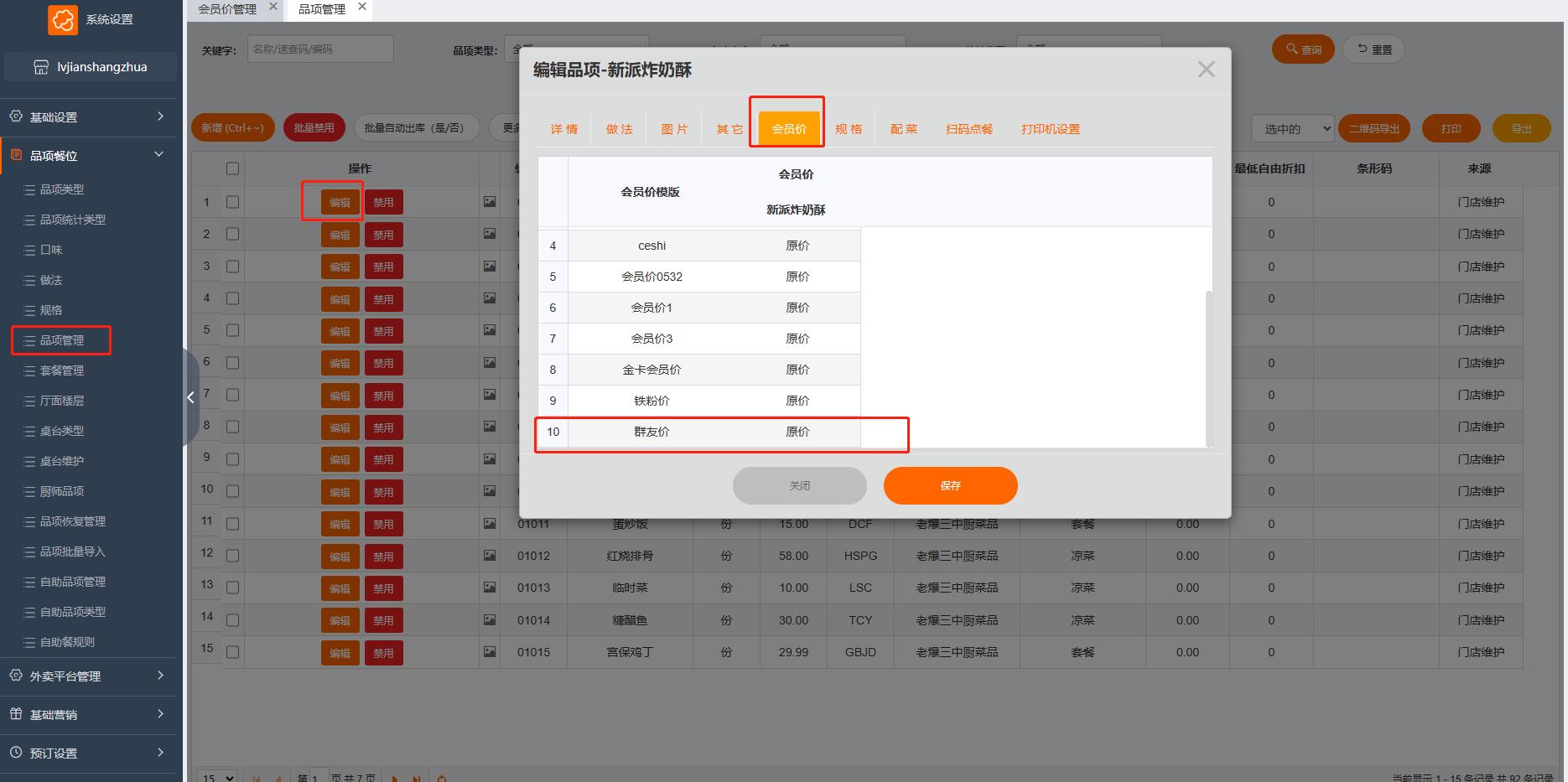Check the checkbox for 糖醋鱼 row
The width and height of the screenshot is (1568, 782).
(x=233, y=620)
